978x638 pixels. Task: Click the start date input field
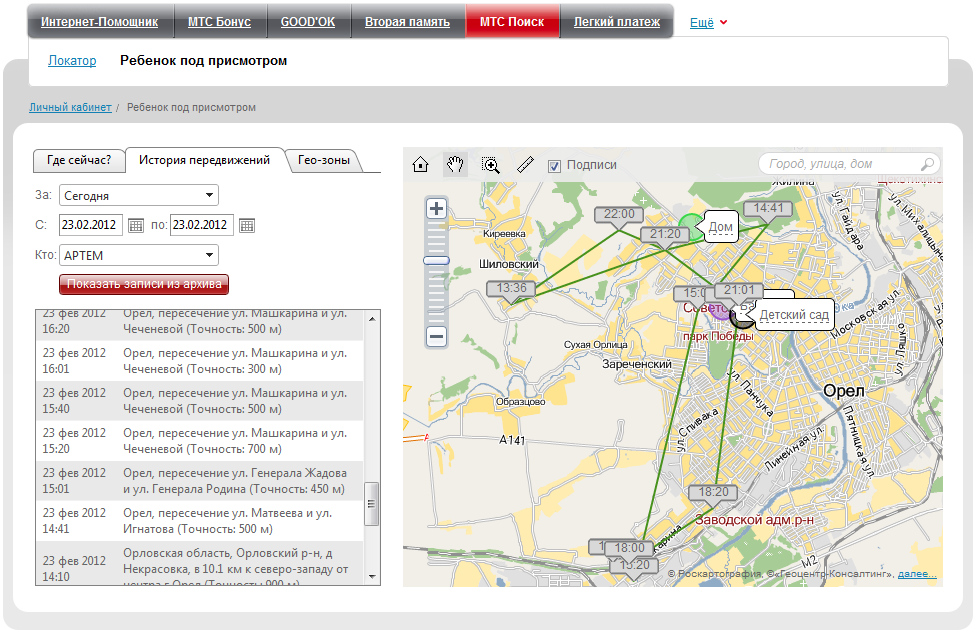point(90,225)
